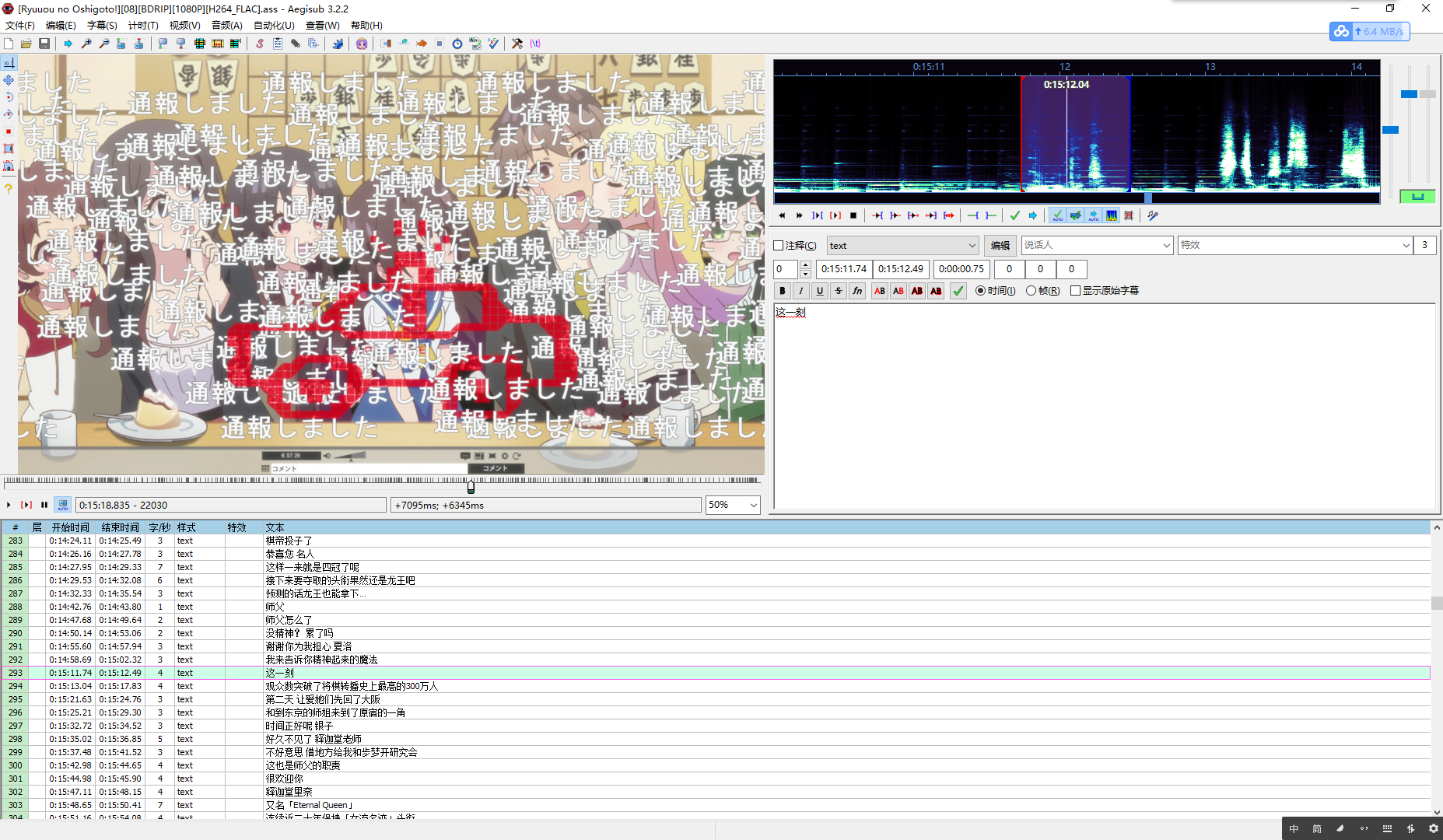
Task: Check the 注释(C) comment checkbox
Action: (x=779, y=246)
